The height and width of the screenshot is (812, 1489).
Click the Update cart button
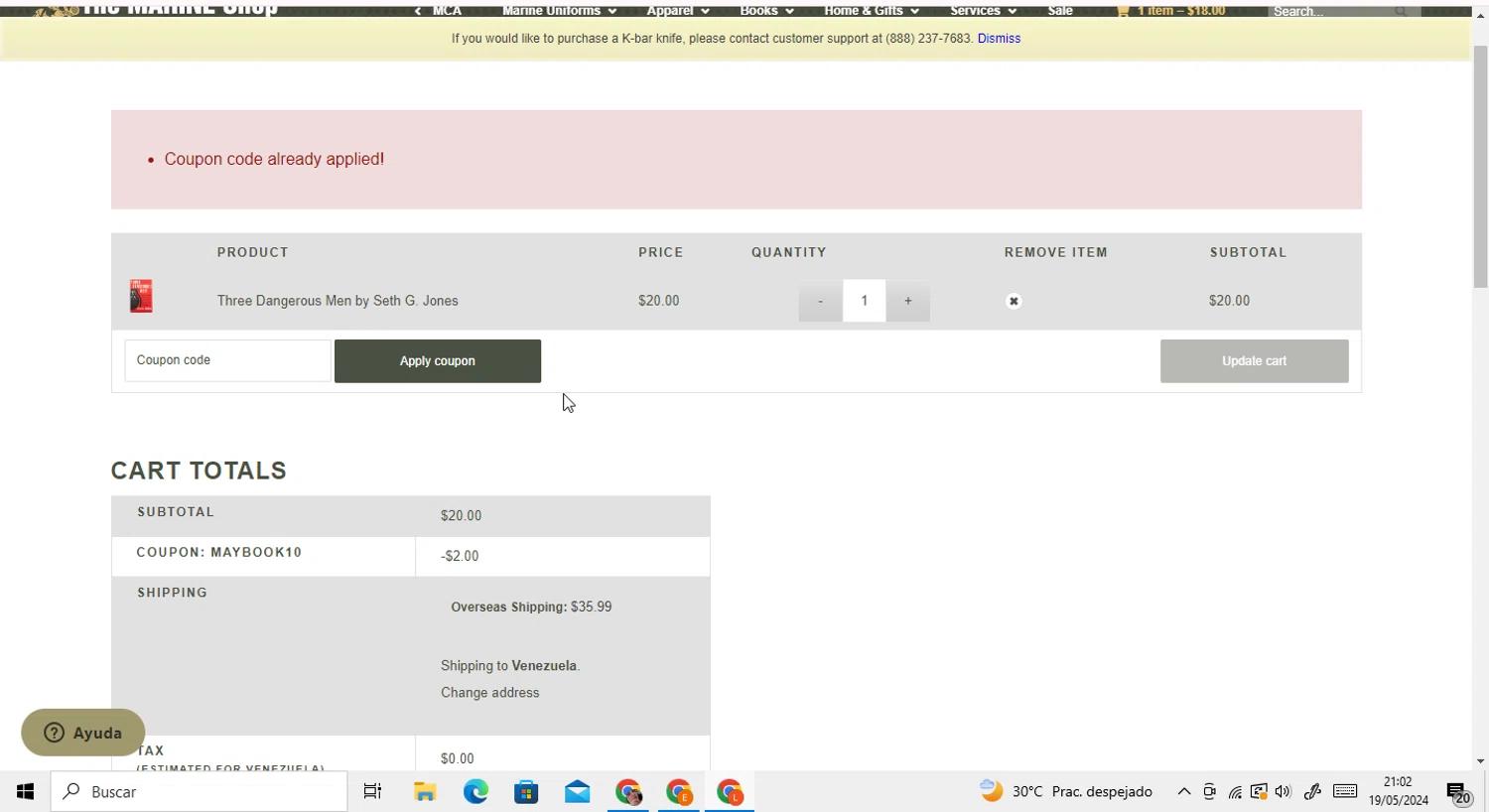click(1255, 361)
